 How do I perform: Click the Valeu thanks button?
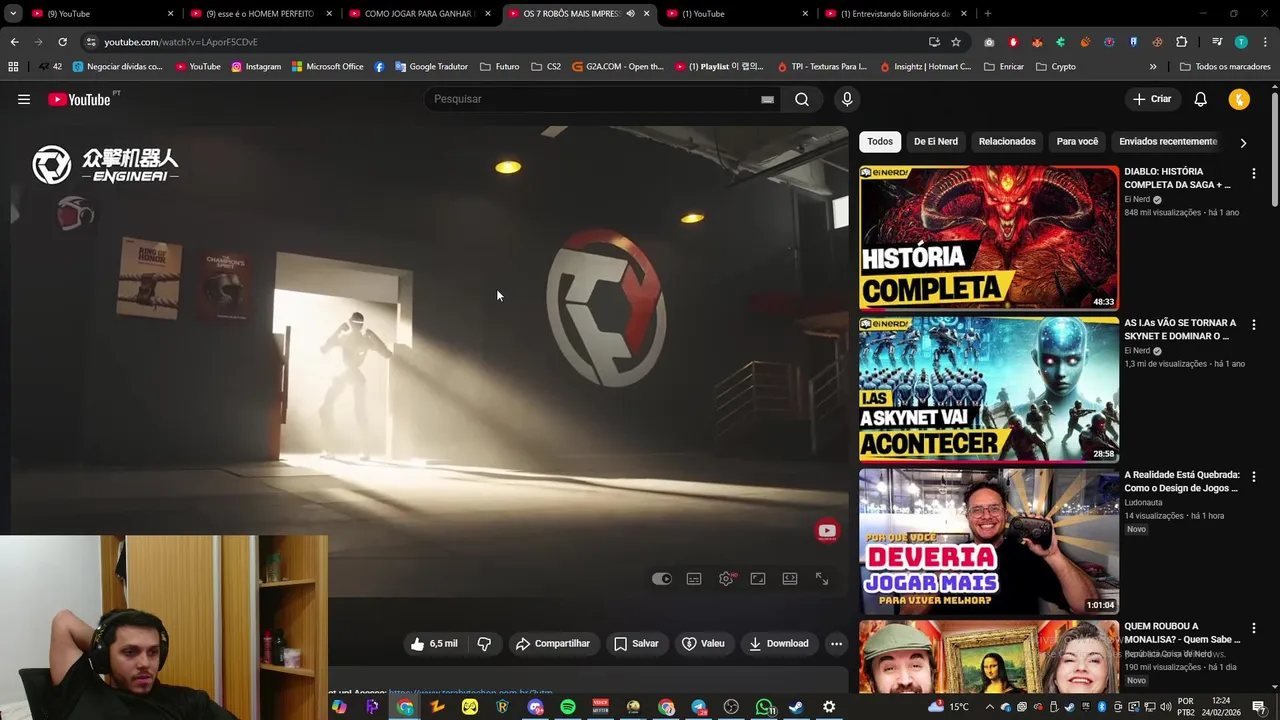[703, 644]
